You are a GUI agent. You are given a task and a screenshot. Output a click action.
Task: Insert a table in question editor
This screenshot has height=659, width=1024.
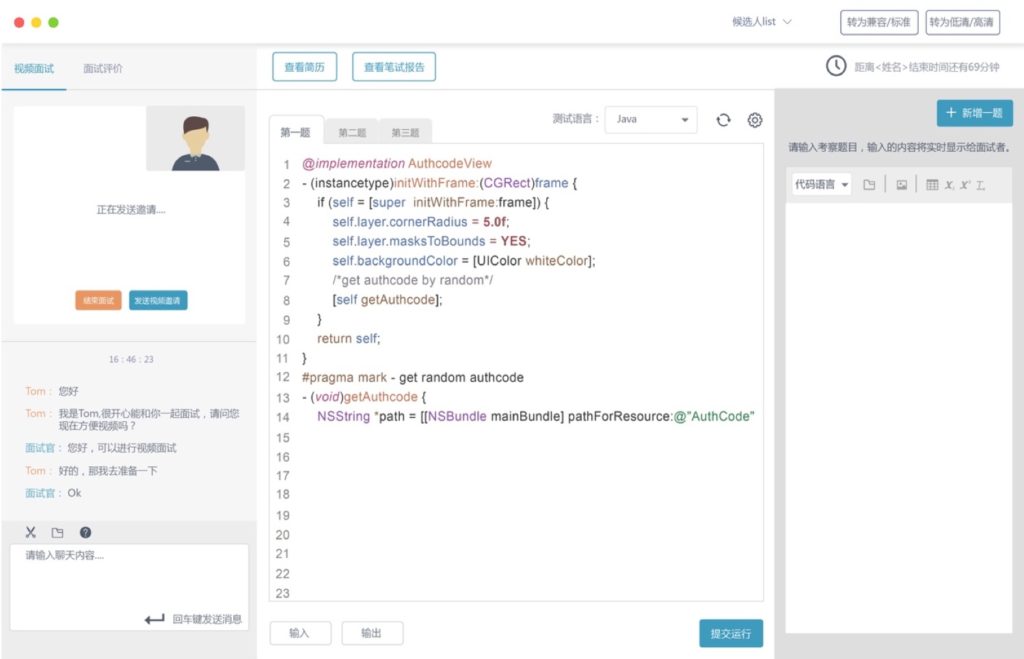pyautogui.click(x=932, y=185)
